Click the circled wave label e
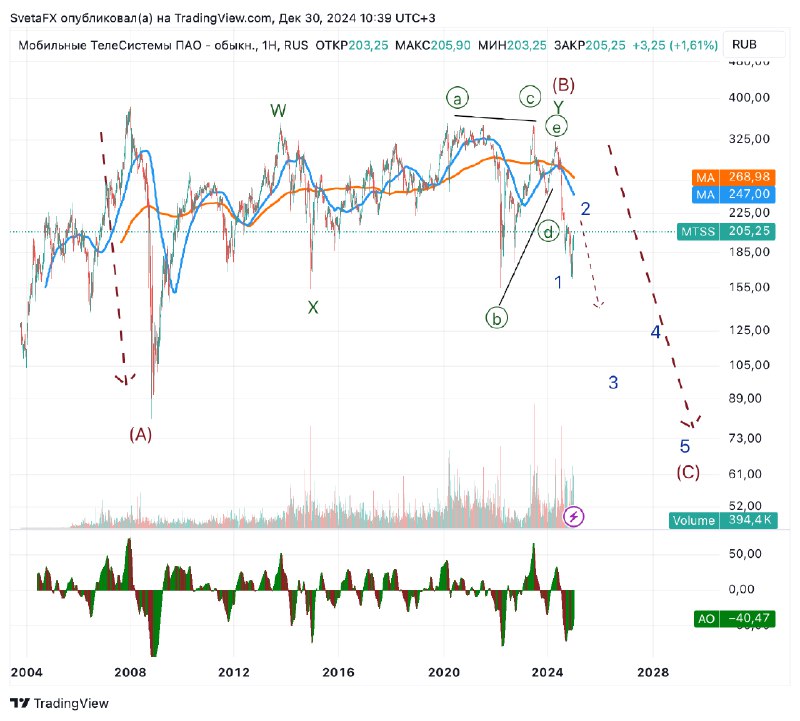800x721 pixels. tap(556, 127)
